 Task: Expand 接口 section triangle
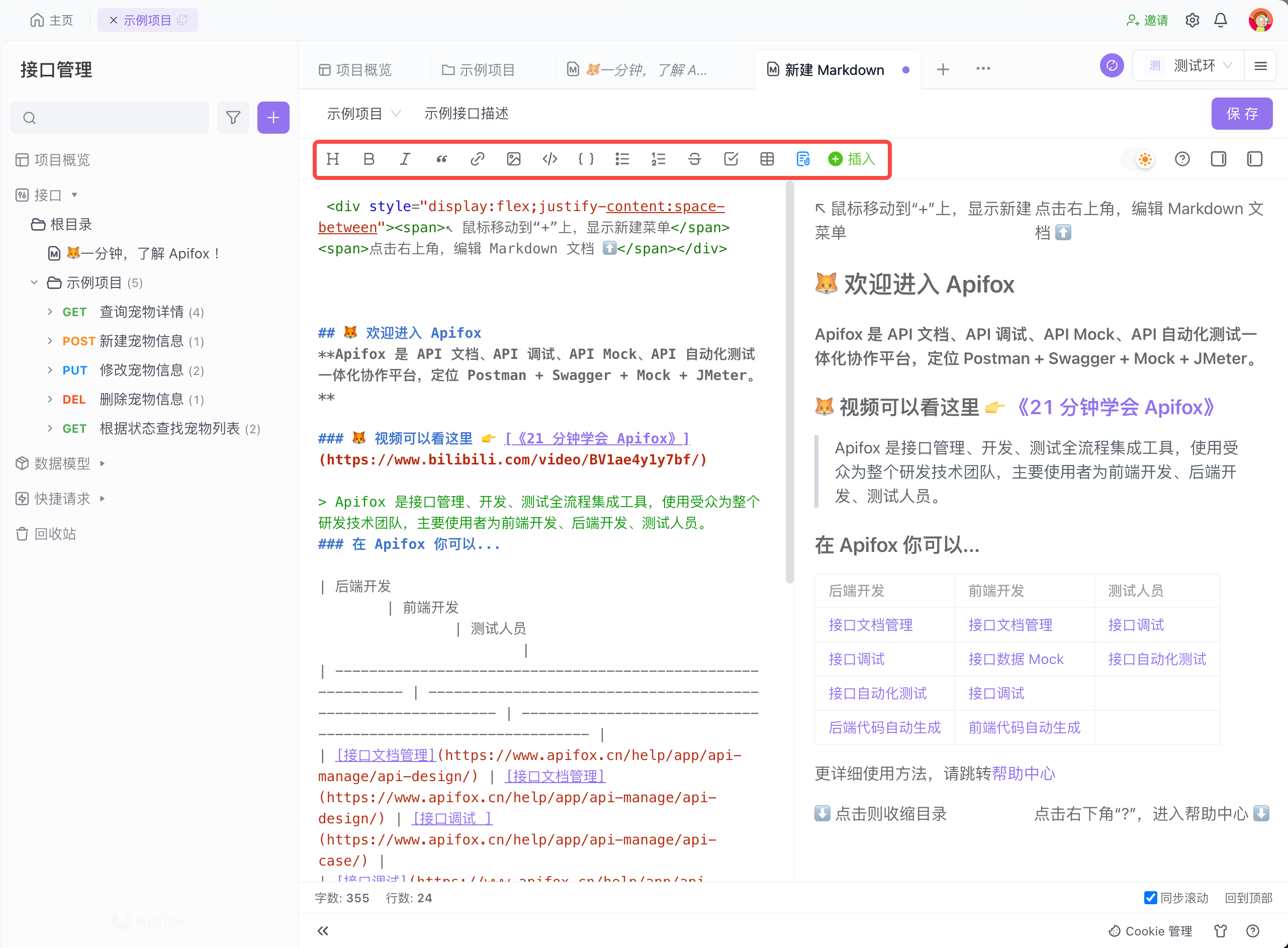click(x=74, y=195)
